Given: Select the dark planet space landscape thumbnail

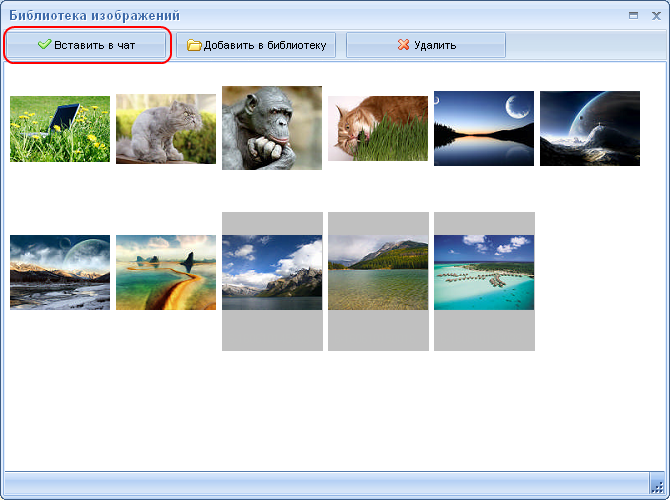Looking at the screenshot, I should (590, 128).
